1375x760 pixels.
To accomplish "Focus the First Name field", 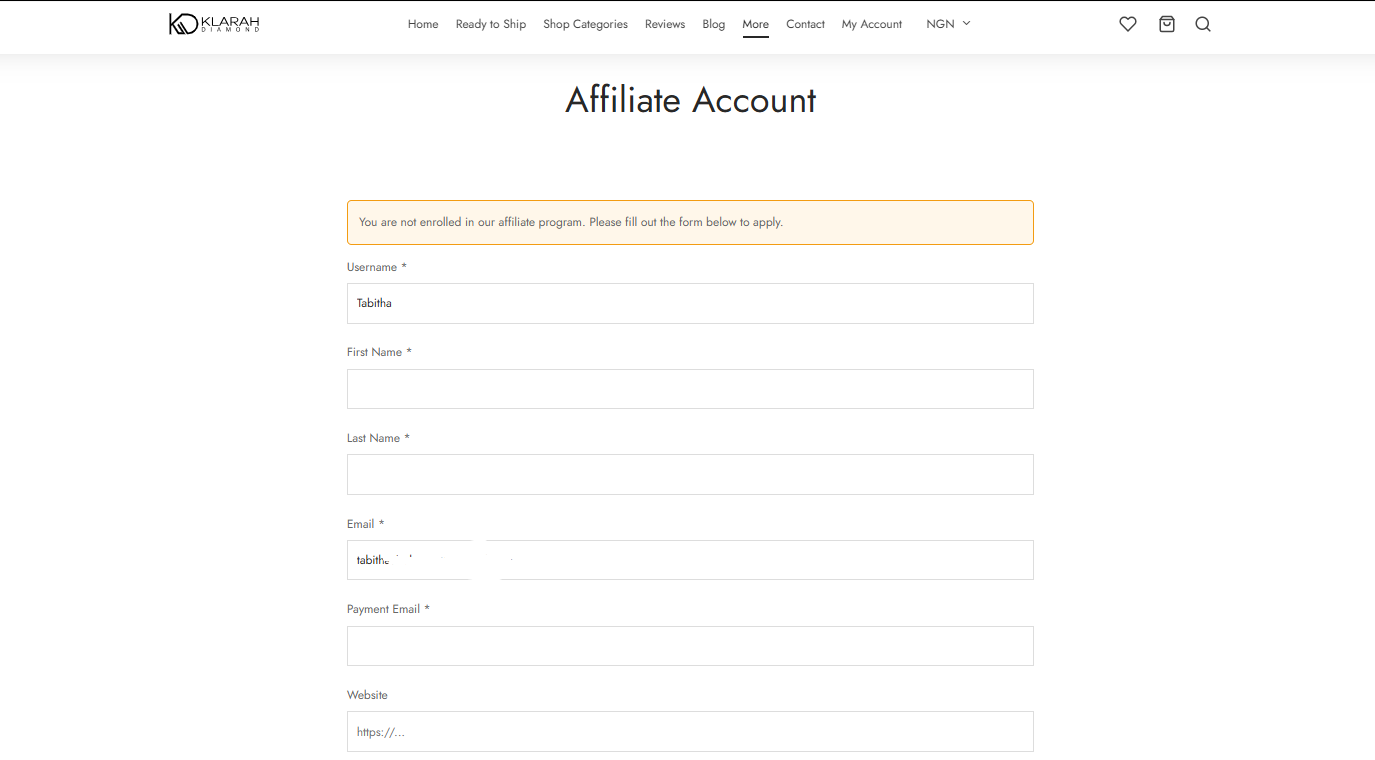I will [690, 389].
